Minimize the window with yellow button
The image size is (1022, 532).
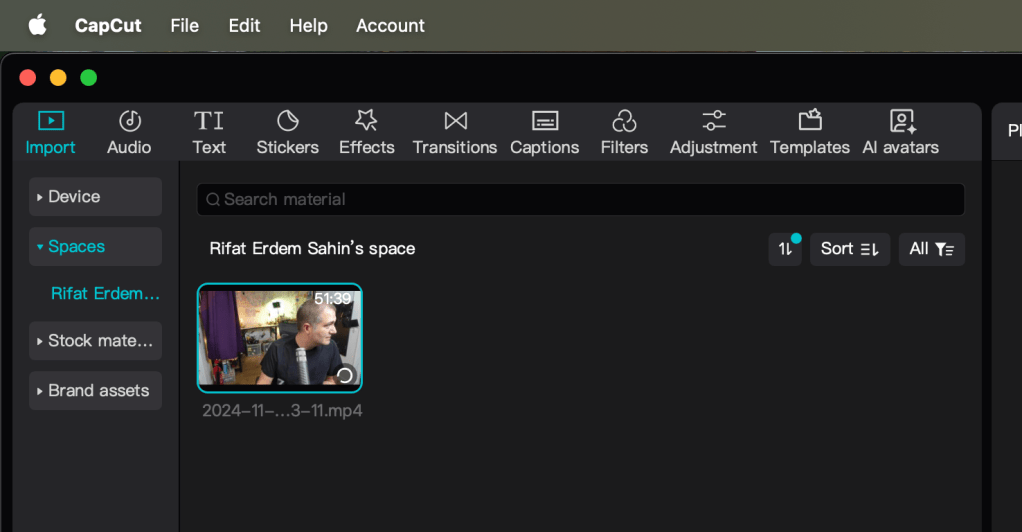tap(58, 78)
